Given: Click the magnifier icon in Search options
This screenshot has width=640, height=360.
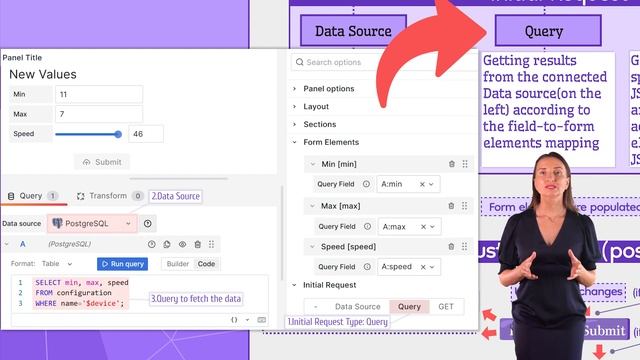Looking at the screenshot, I should tap(300, 62).
